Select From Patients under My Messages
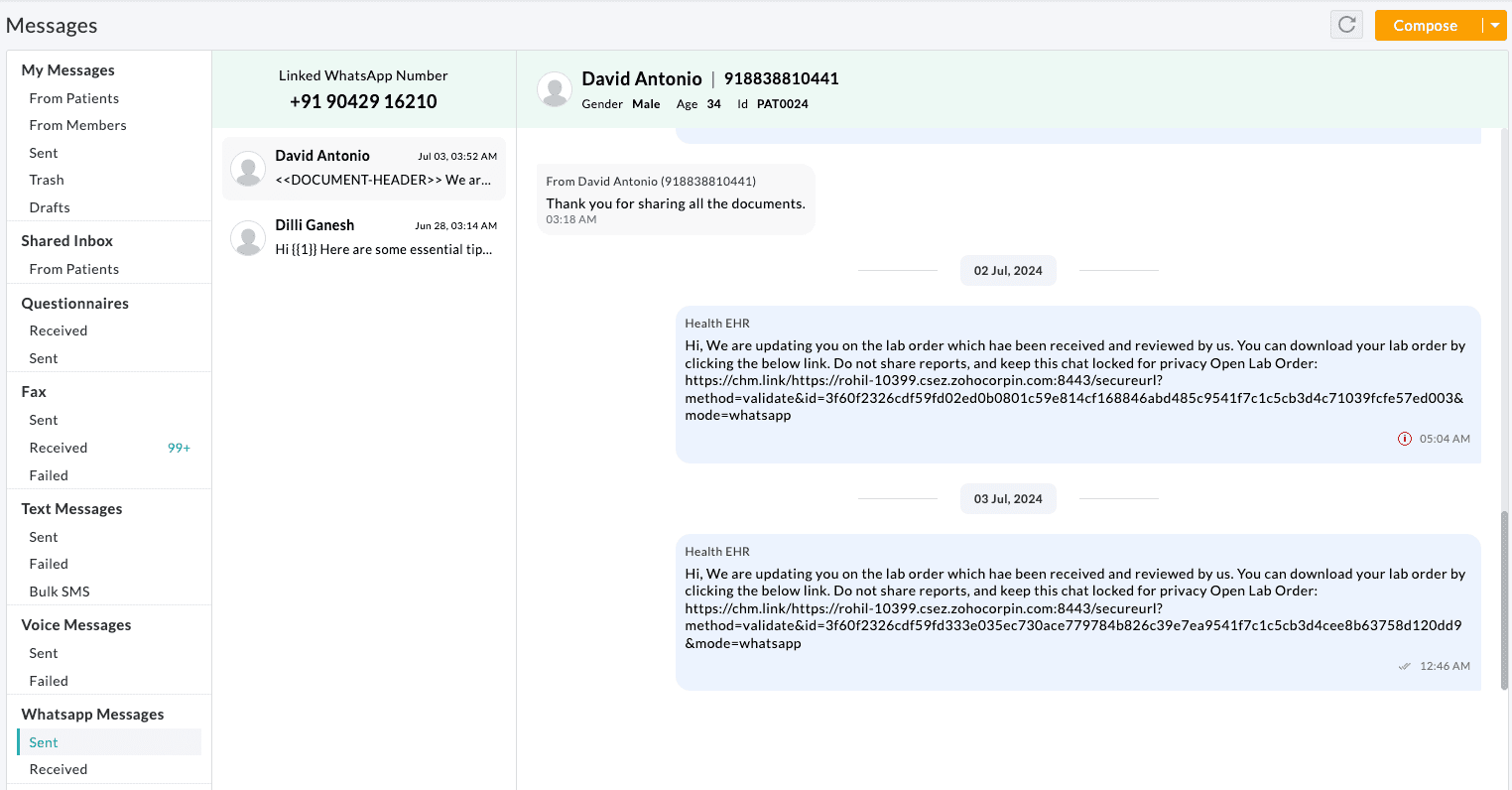Viewport: 1512px width, 790px height. click(74, 98)
